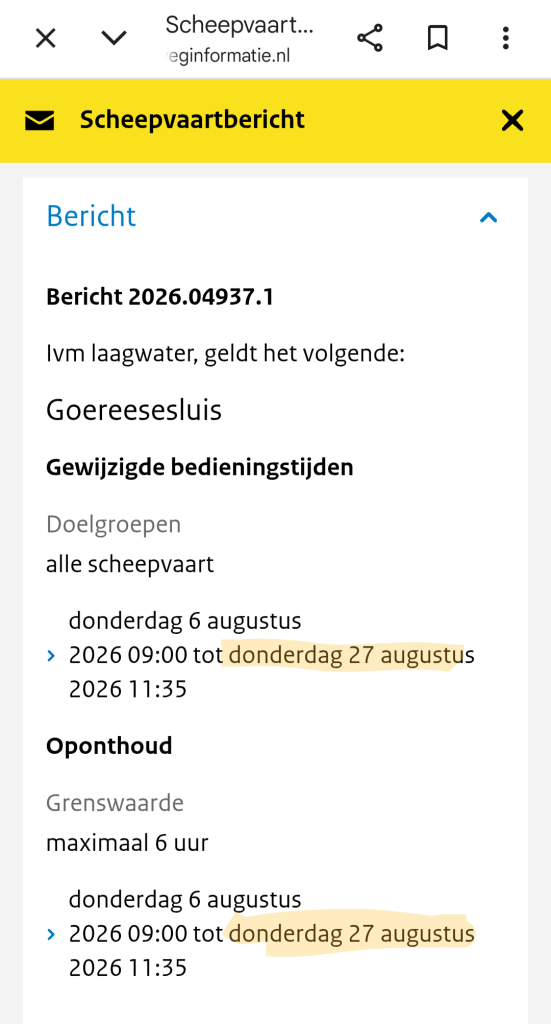Screen dimensions: 551x1024
Task: Bookmark this page with the bookmark icon
Action: pos(437,38)
